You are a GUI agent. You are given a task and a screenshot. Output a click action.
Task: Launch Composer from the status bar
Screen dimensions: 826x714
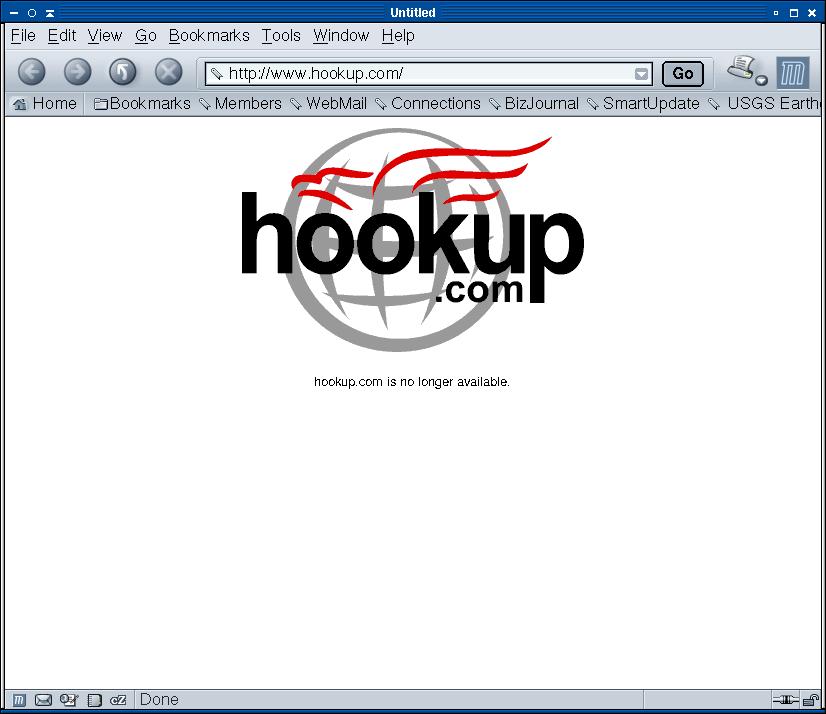click(x=68, y=700)
